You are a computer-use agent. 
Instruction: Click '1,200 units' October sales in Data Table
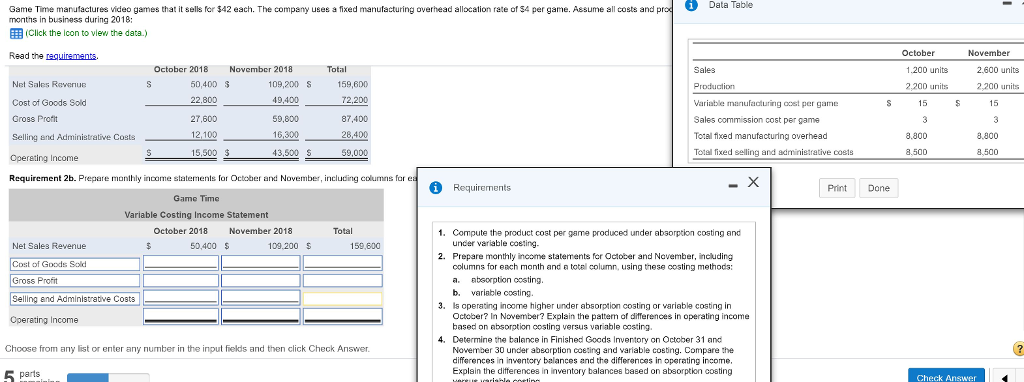(927, 70)
